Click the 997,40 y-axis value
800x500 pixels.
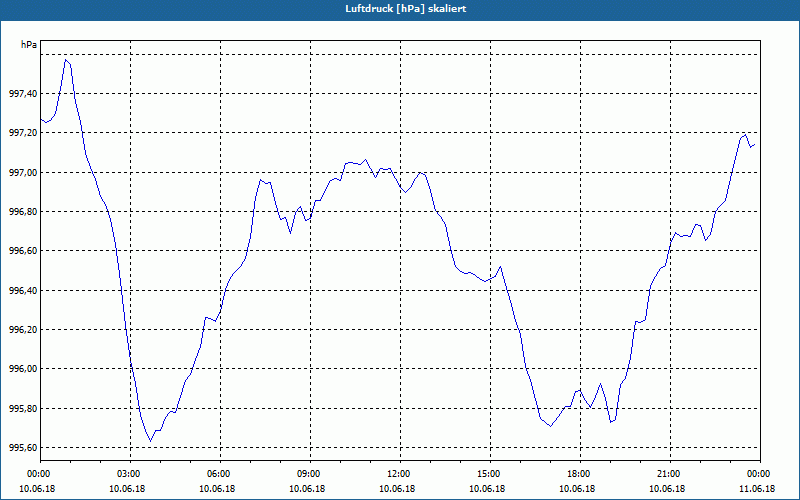pos(23,93)
